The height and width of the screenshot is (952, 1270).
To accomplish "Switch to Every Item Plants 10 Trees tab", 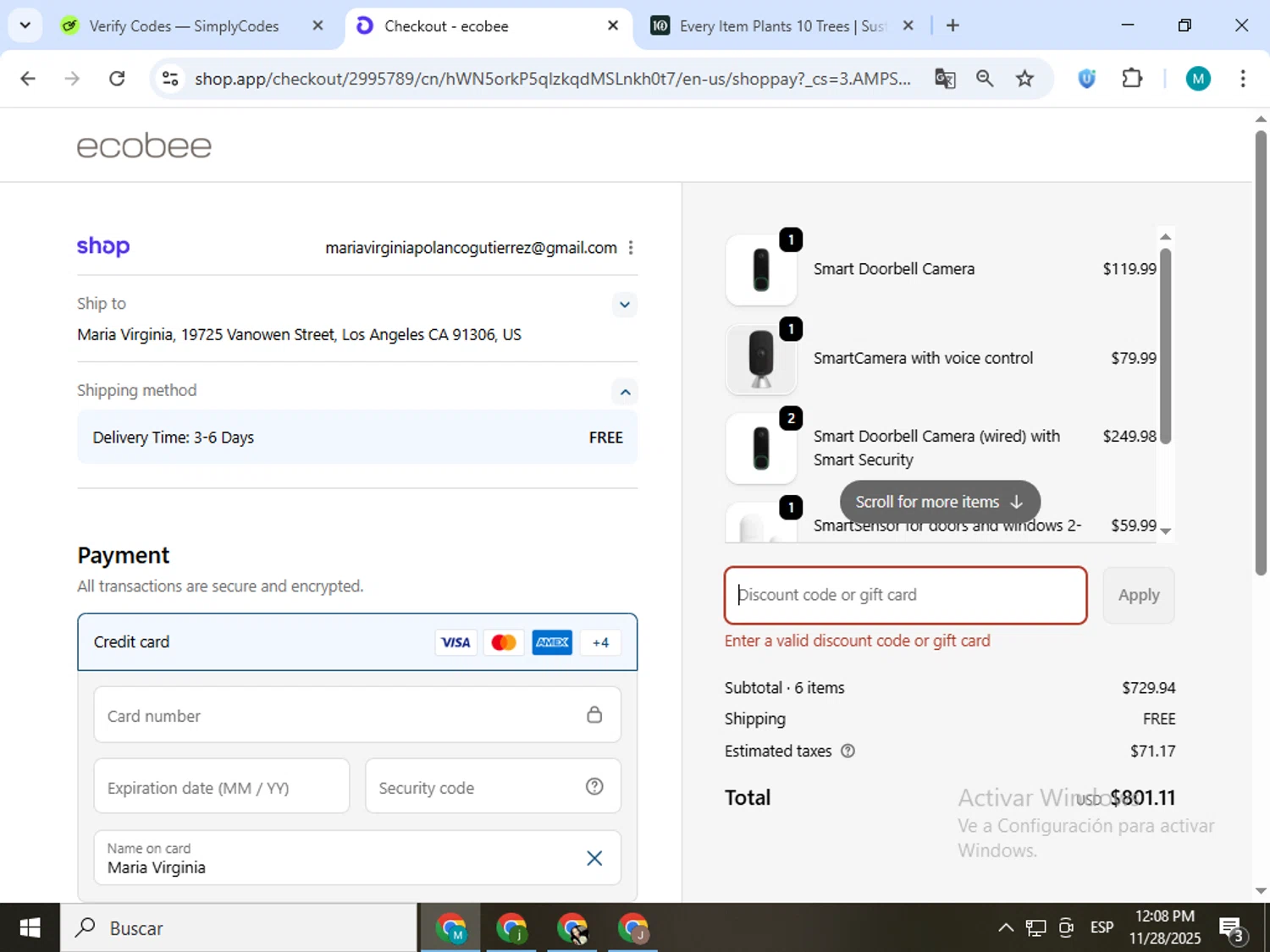I will coord(783,26).
